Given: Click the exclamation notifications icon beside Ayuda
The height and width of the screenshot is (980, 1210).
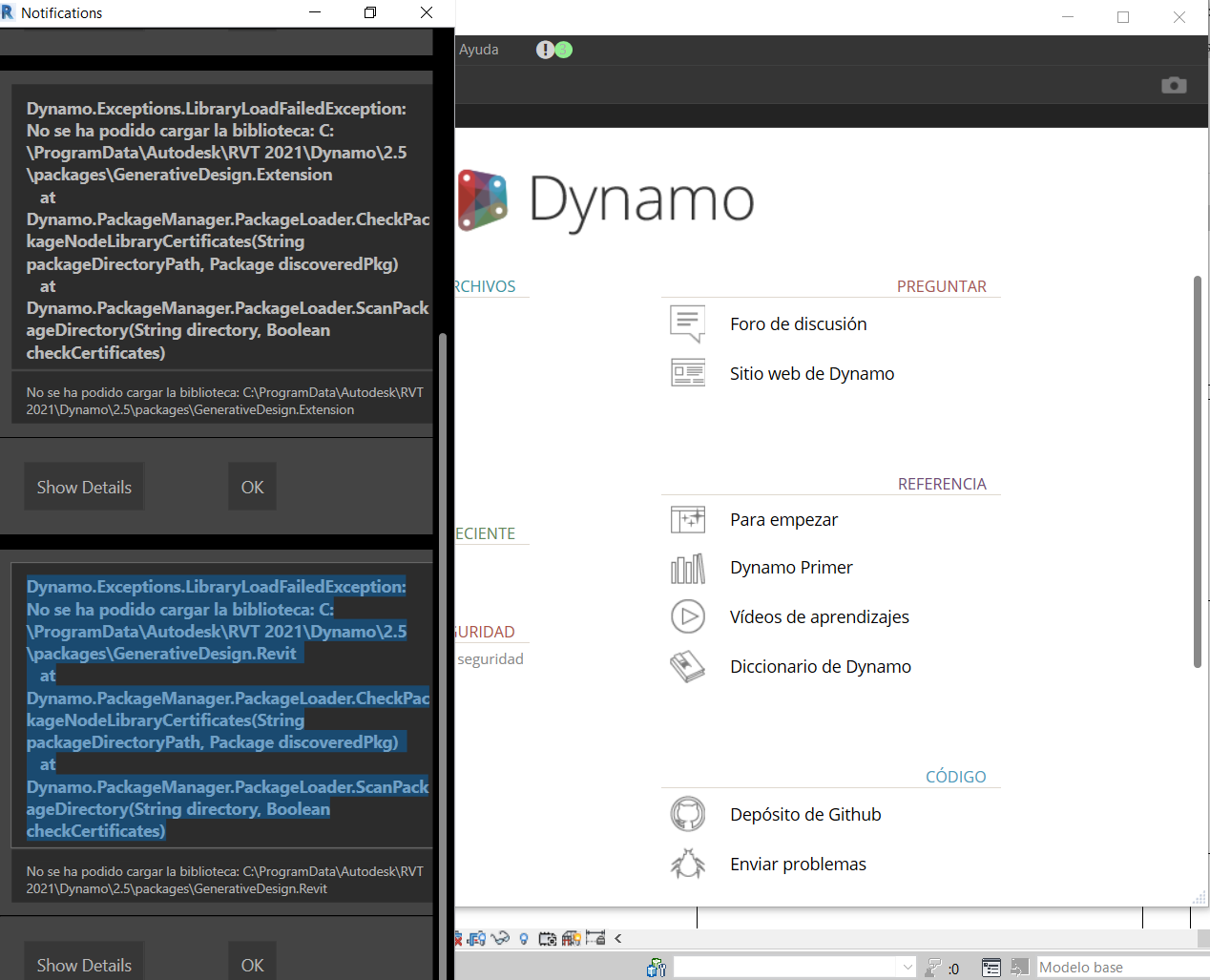Looking at the screenshot, I should [x=544, y=49].
